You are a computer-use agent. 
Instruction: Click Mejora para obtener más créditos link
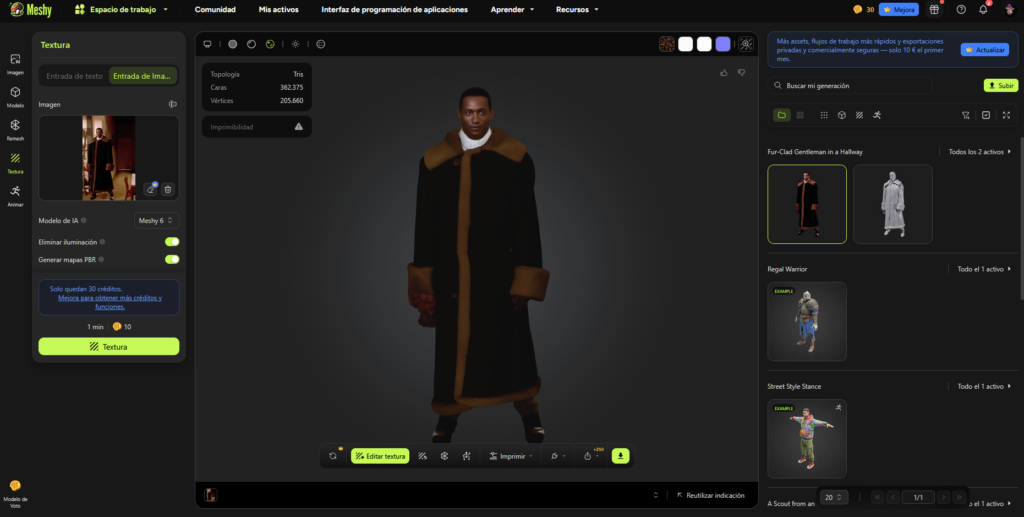pyautogui.click(x=110, y=302)
